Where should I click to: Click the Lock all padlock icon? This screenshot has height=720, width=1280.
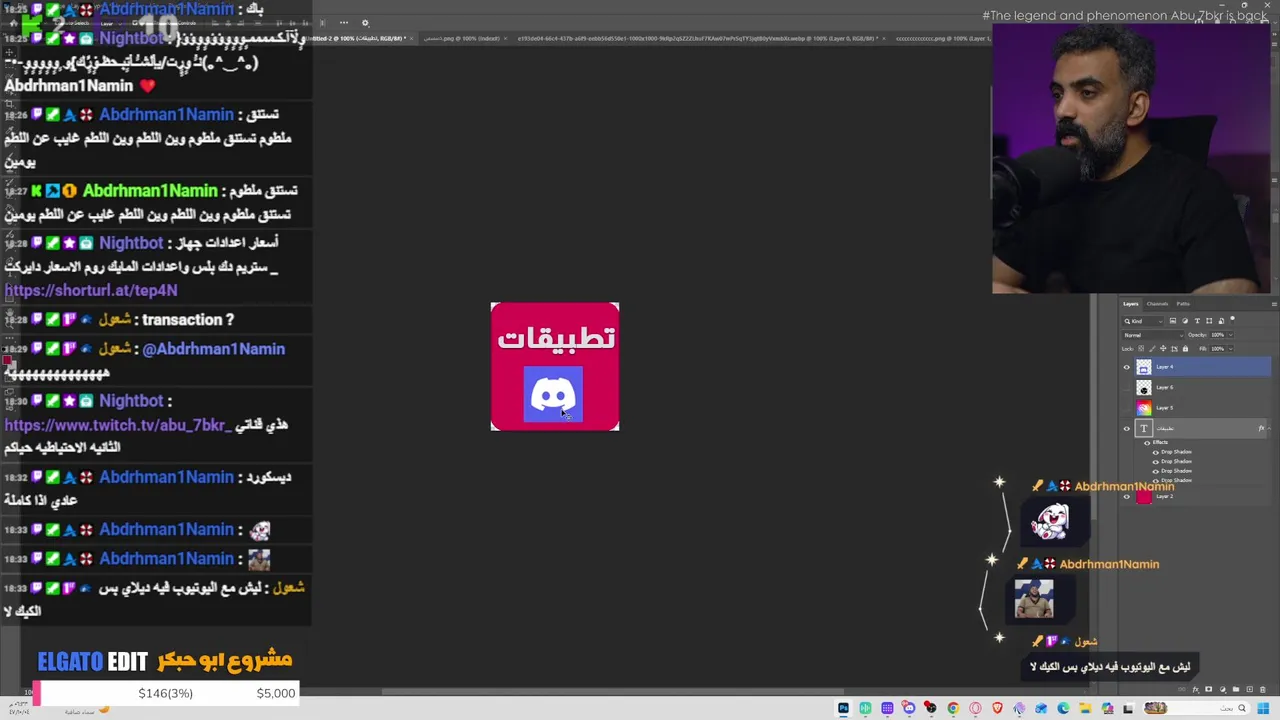tap(1185, 349)
